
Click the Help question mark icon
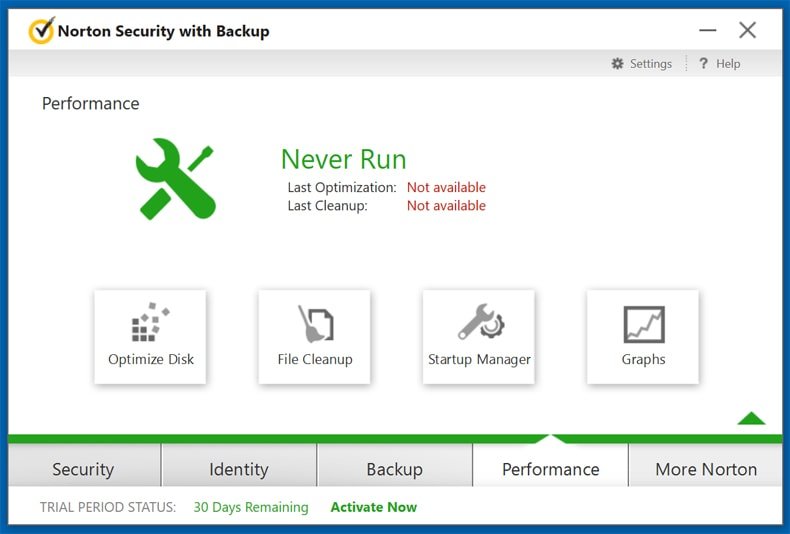pyautogui.click(x=703, y=63)
